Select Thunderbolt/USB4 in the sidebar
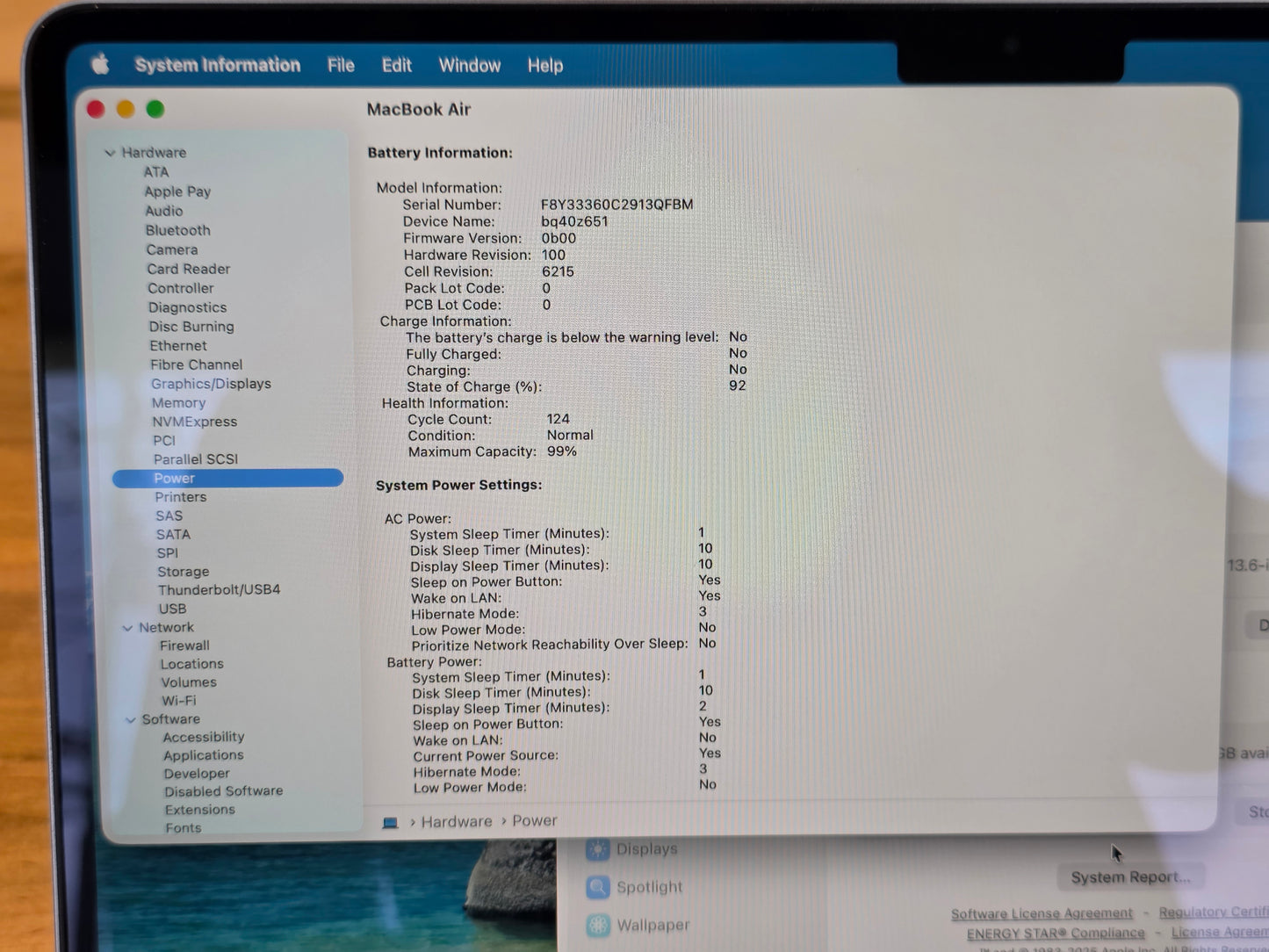 [219, 589]
